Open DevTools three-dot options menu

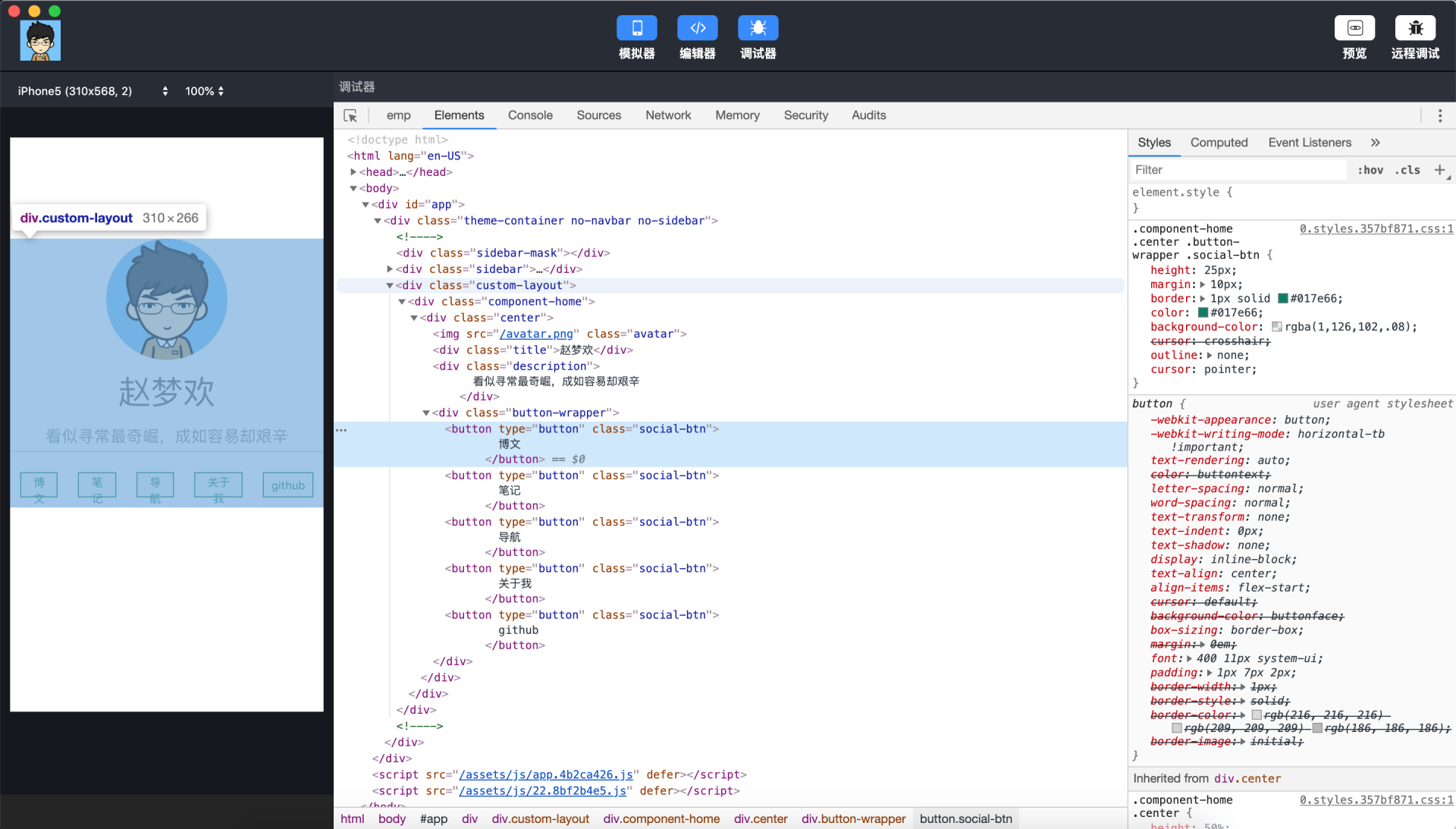pos(1440,115)
